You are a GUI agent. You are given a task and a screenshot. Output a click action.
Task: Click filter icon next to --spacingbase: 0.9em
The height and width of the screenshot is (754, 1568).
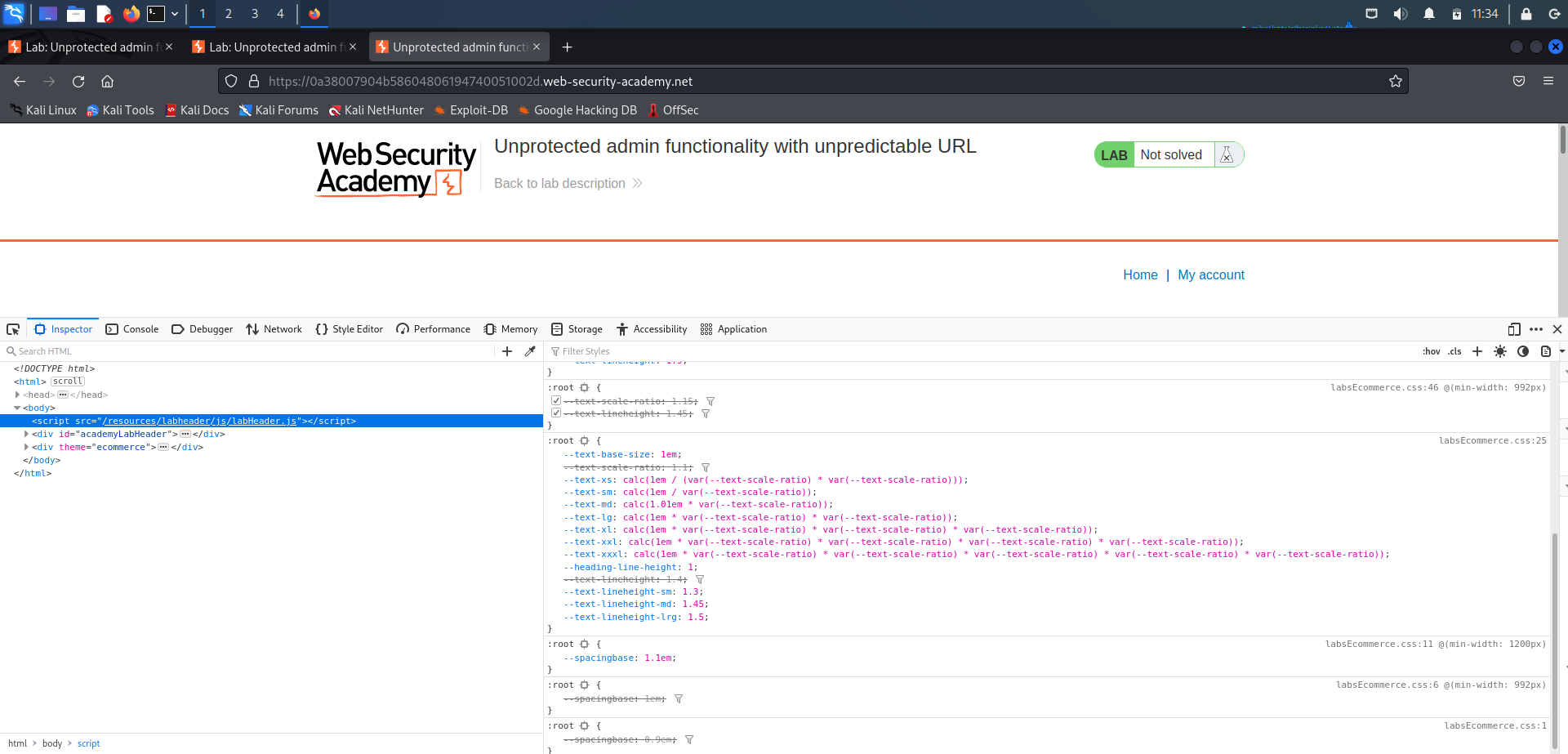[689, 739]
